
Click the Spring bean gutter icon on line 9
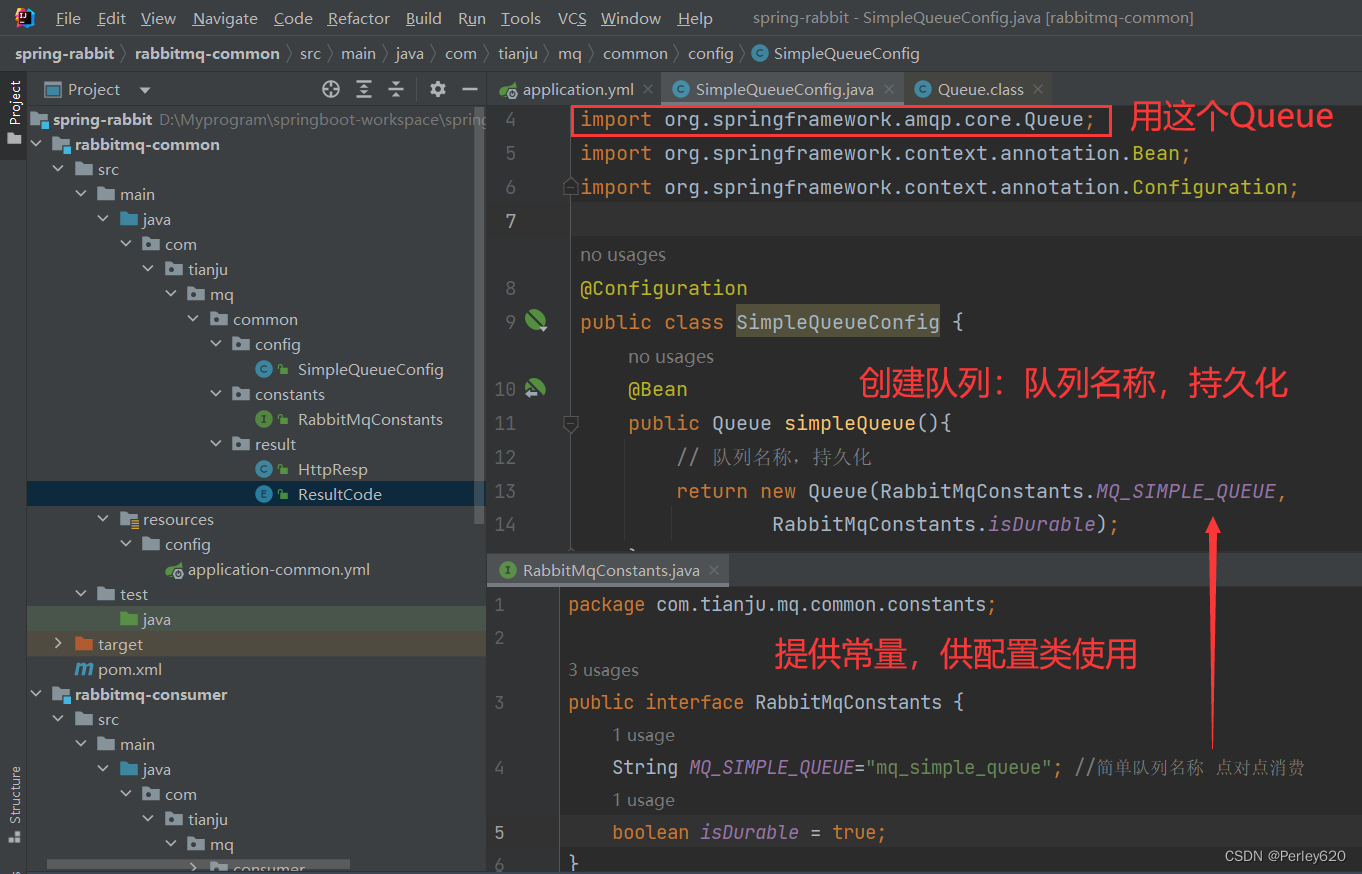coord(536,321)
